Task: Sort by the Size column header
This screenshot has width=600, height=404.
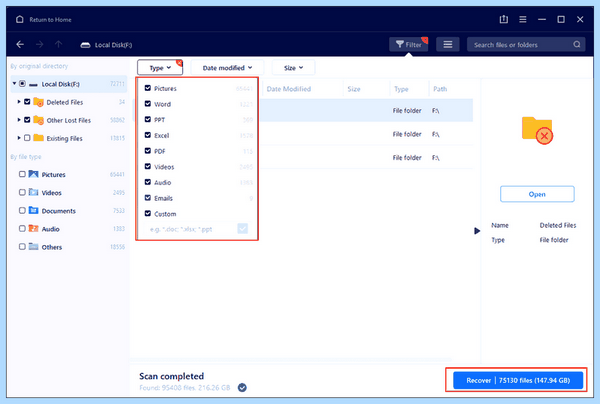Action: click(354, 89)
